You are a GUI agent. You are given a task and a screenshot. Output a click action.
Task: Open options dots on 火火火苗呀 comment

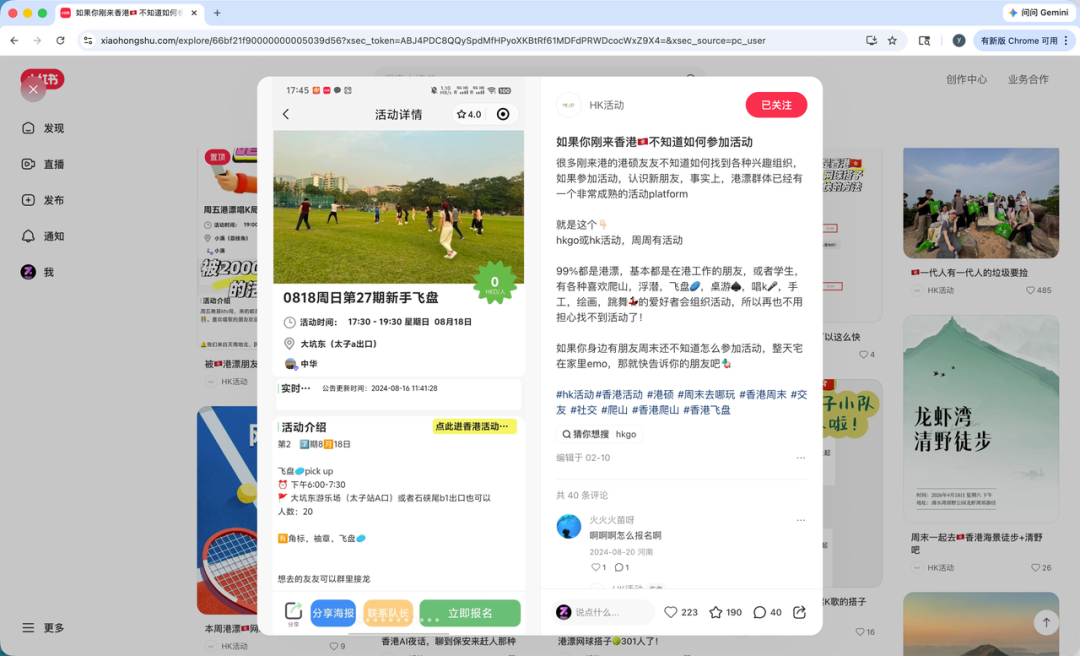tap(800, 520)
